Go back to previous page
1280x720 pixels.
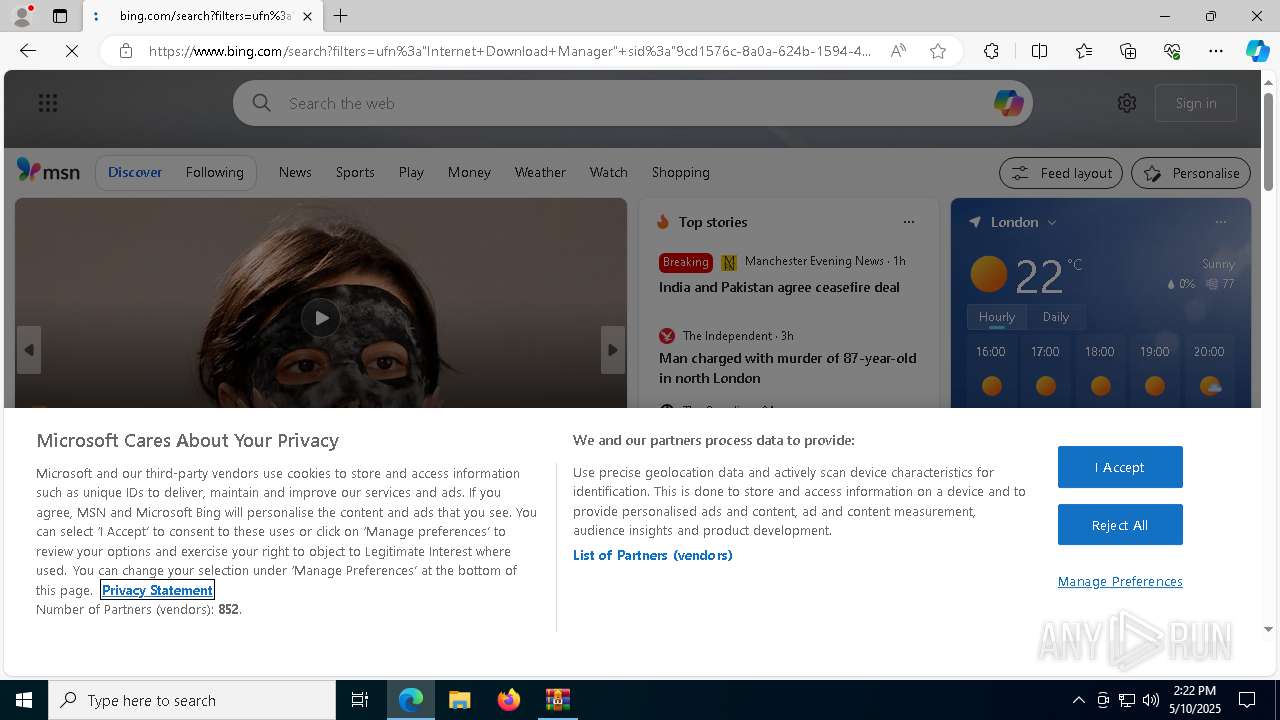pyautogui.click(x=28, y=51)
